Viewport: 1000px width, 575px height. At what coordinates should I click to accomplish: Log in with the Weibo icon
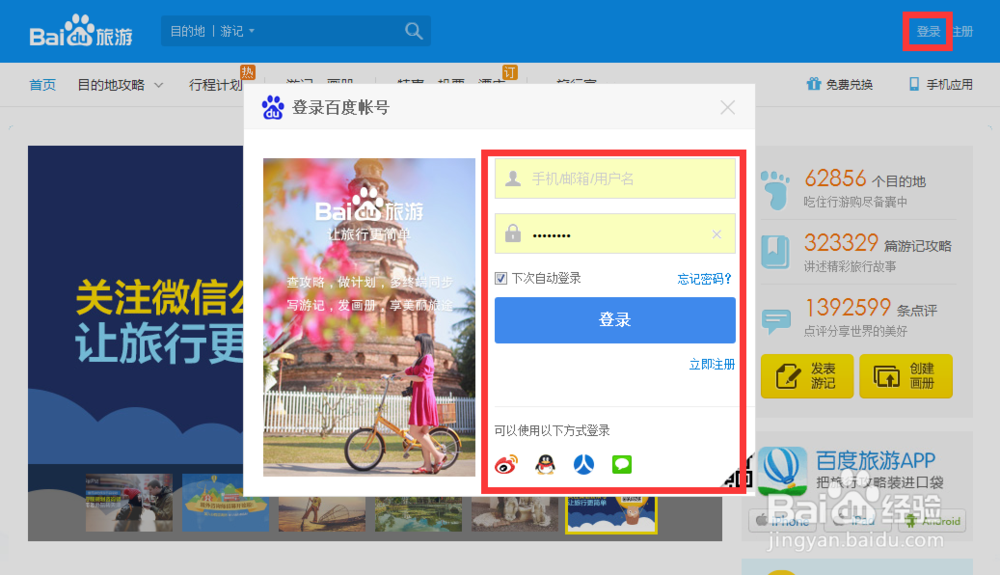(506, 465)
